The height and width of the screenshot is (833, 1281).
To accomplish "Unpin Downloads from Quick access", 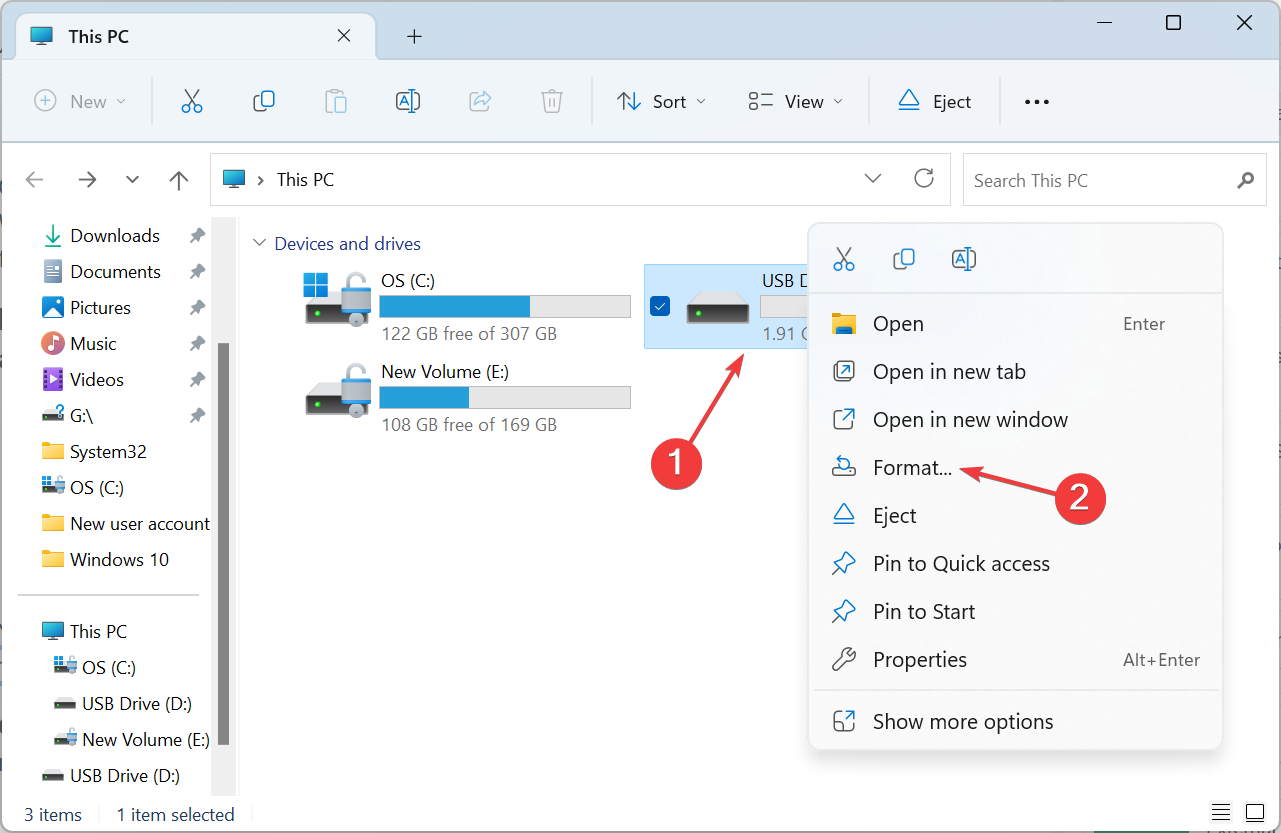I will (198, 236).
